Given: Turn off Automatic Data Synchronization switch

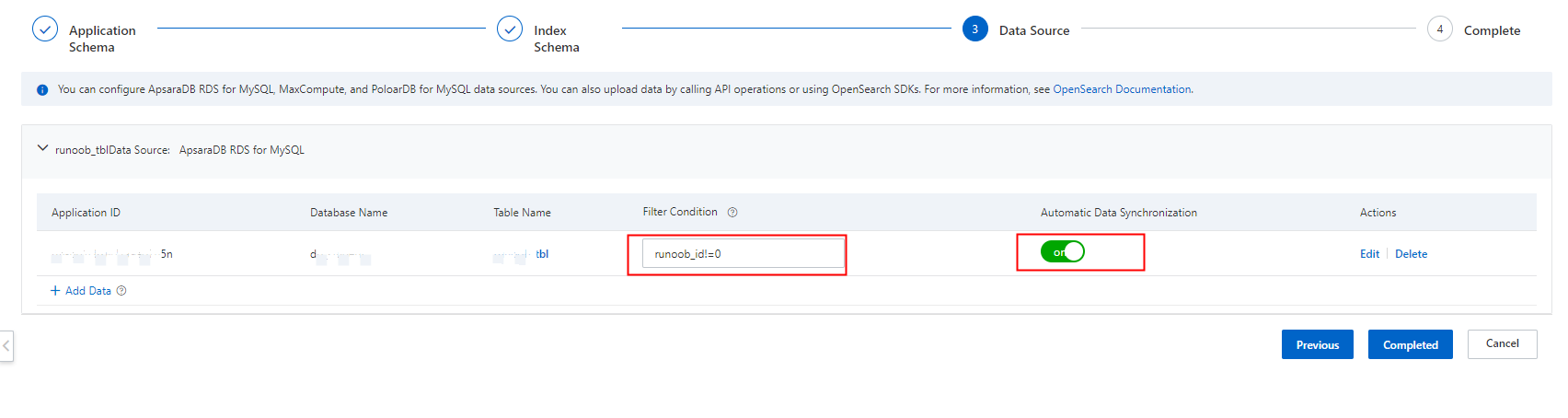Looking at the screenshot, I should click(x=1063, y=251).
